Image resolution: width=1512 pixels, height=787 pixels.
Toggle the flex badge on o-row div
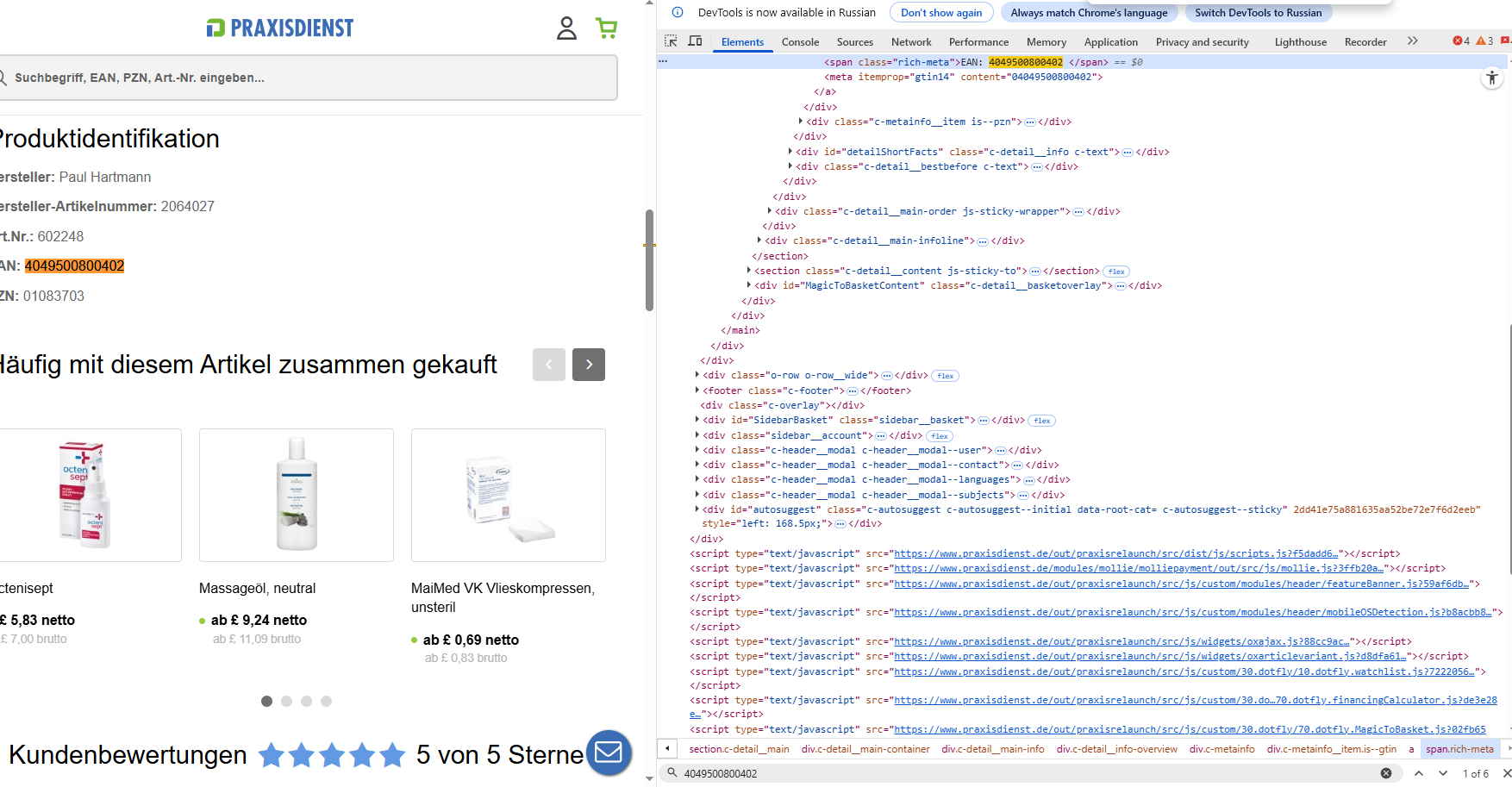coord(946,376)
